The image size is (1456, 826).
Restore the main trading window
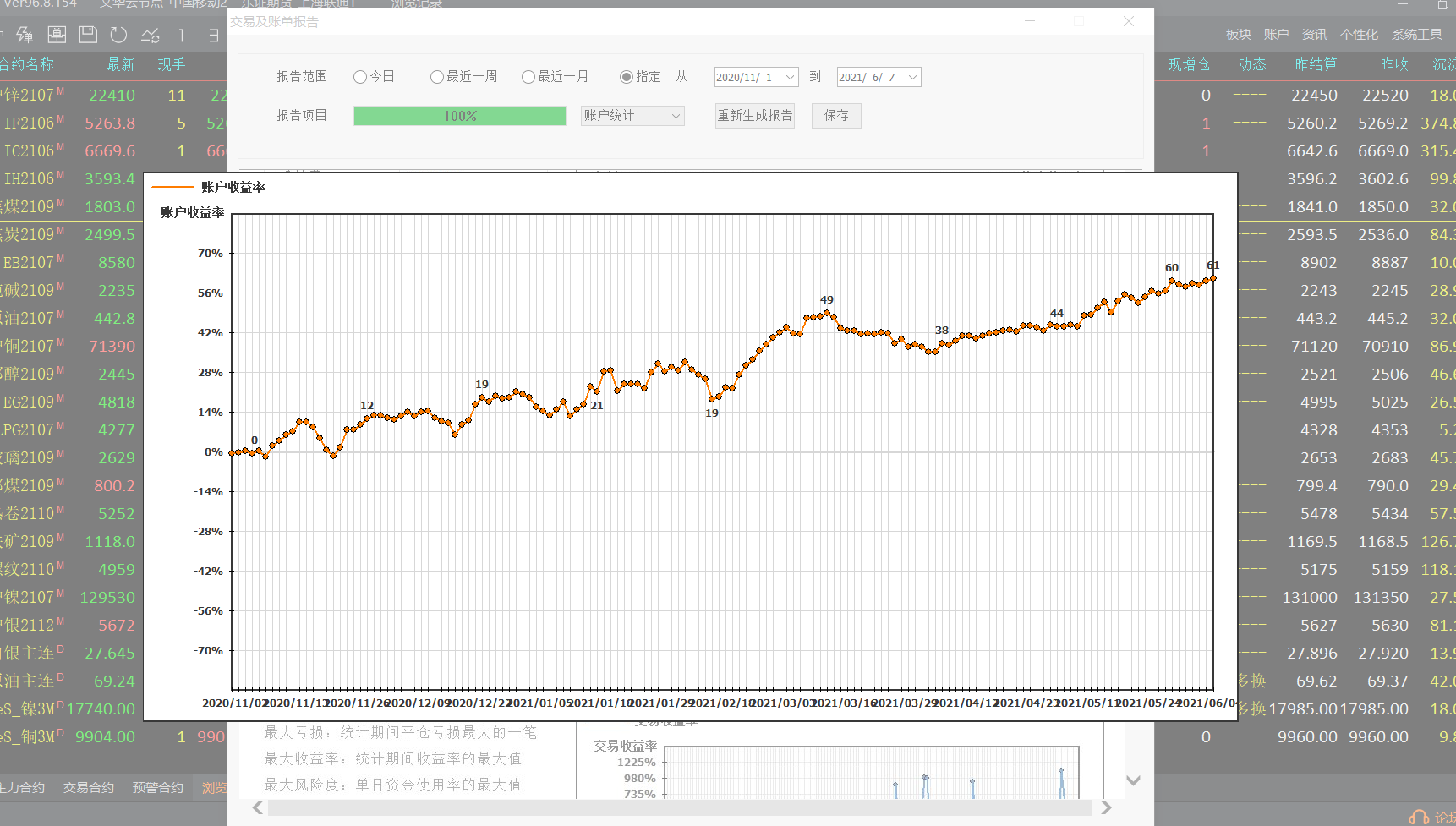[x=1442, y=4]
